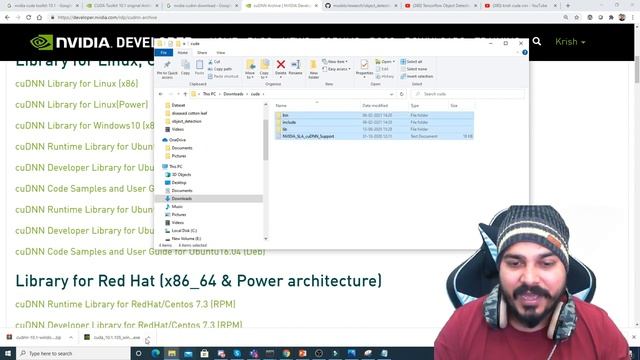Switch to the View ribbon tab
Viewport: 640px width, 360px height.
(x=221, y=53)
